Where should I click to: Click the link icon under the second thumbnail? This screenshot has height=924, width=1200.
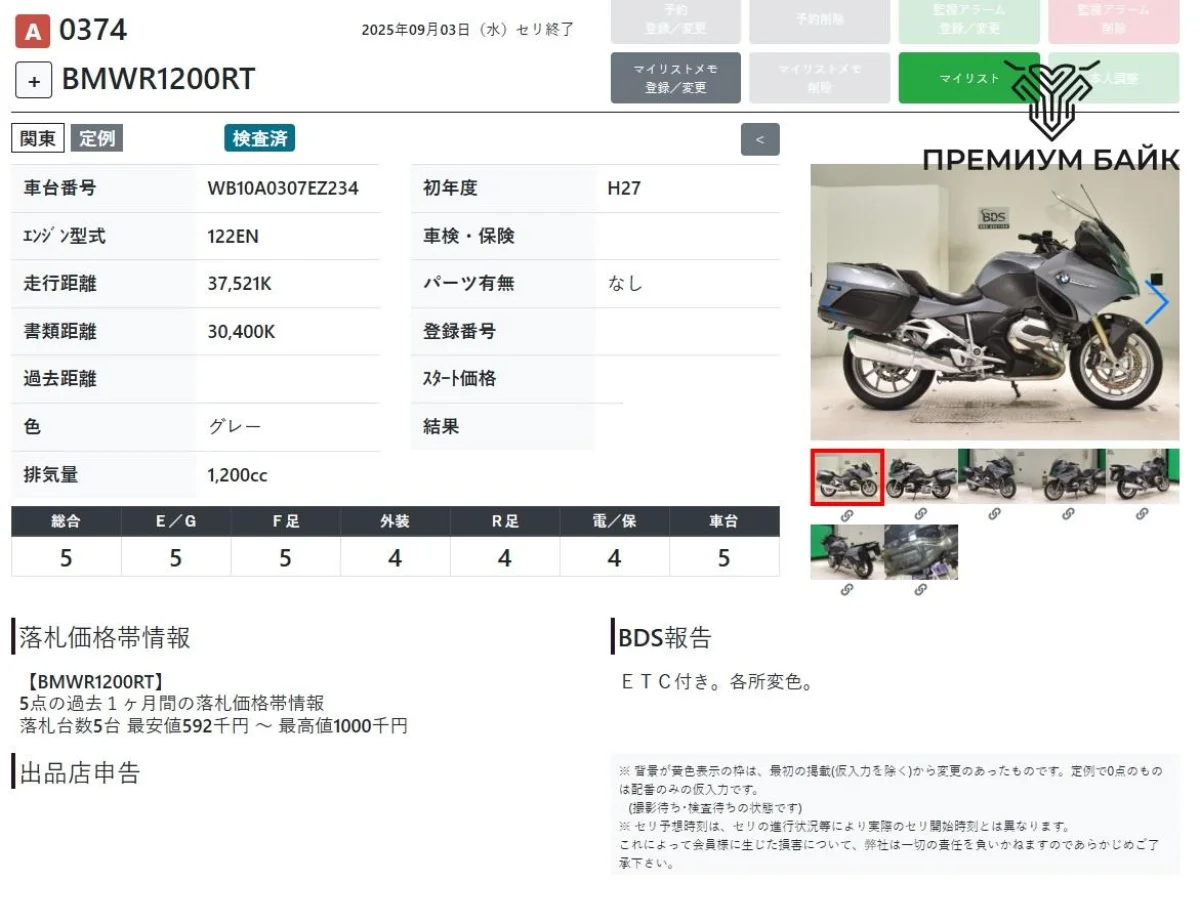[x=920, y=514]
